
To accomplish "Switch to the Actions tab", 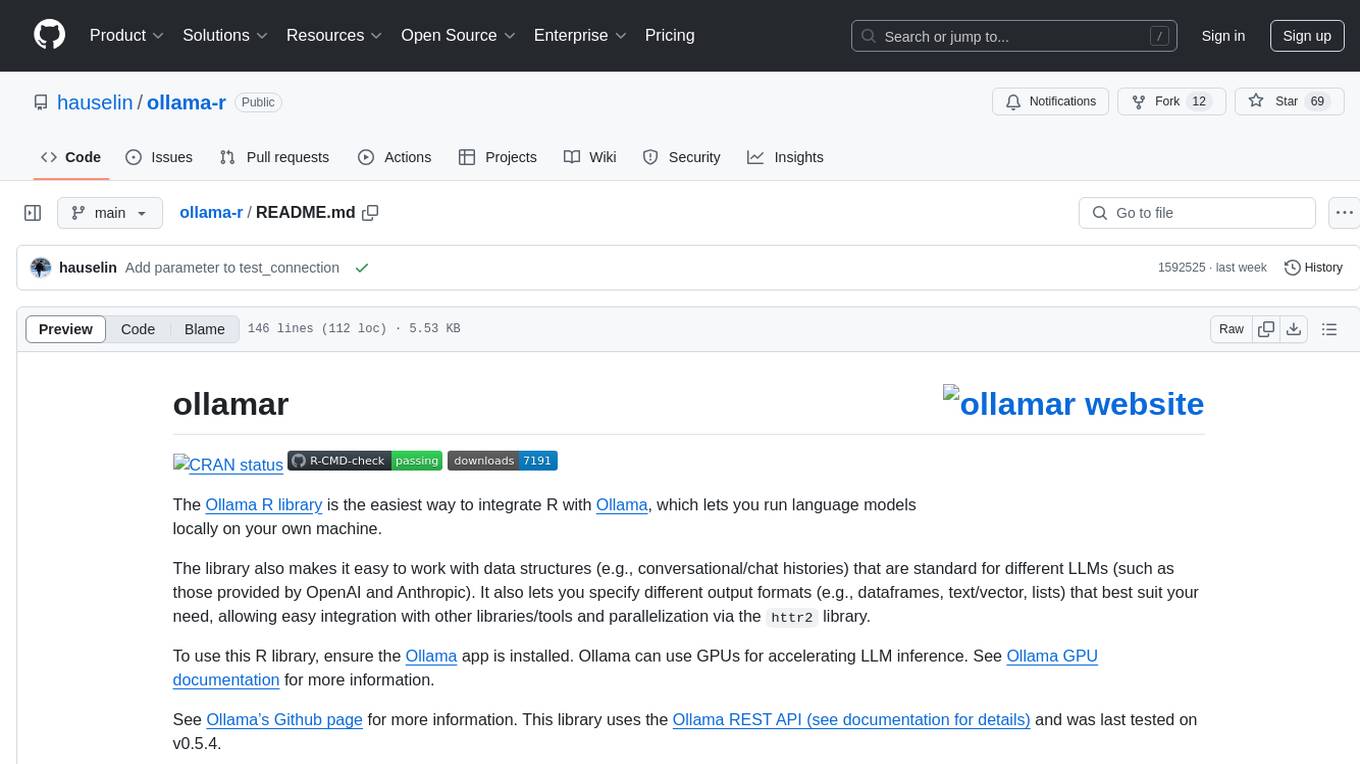I will coord(394,157).
